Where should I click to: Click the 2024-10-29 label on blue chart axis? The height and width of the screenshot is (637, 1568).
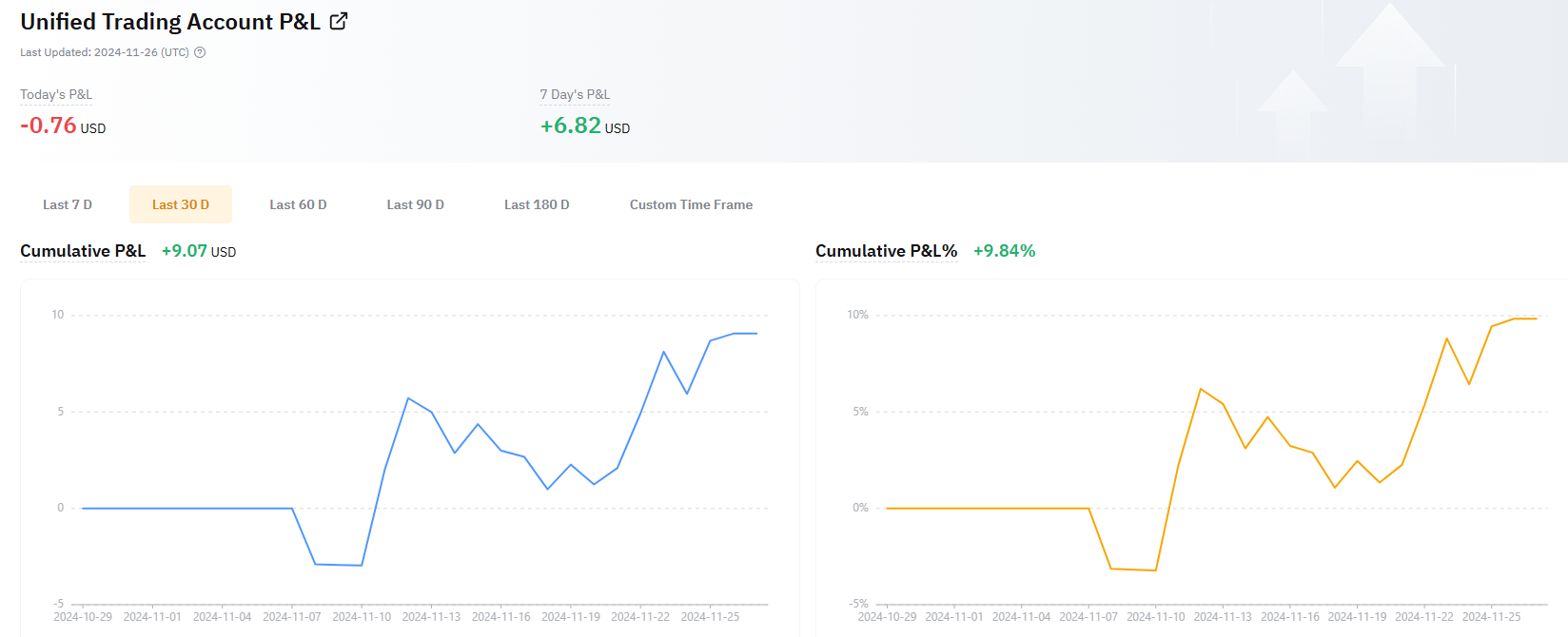[x=83, y=617]
